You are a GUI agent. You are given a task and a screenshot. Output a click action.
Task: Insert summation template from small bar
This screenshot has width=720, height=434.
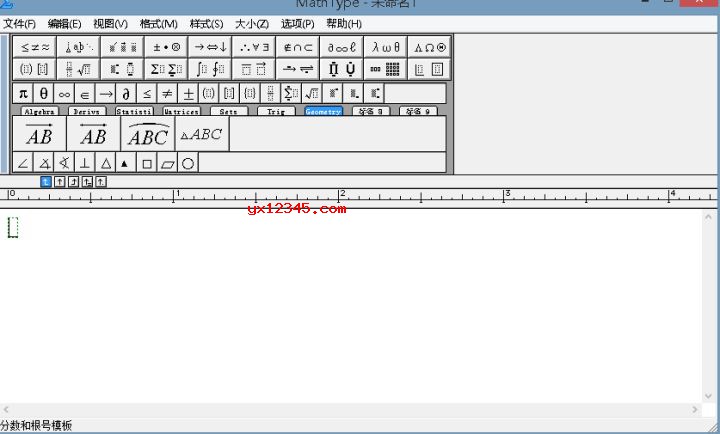292,94
